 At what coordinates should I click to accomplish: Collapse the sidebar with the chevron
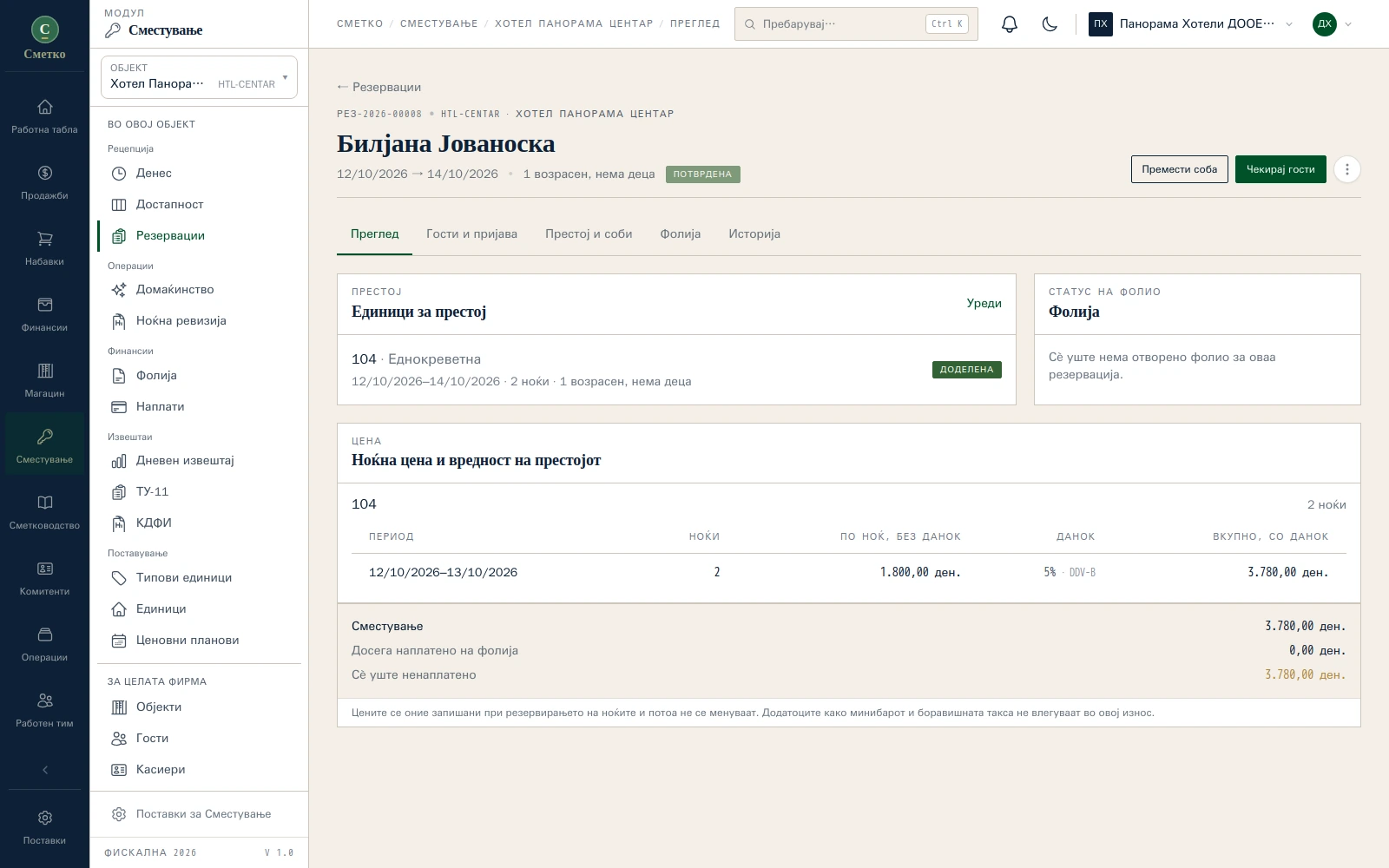tap(44, 769)
